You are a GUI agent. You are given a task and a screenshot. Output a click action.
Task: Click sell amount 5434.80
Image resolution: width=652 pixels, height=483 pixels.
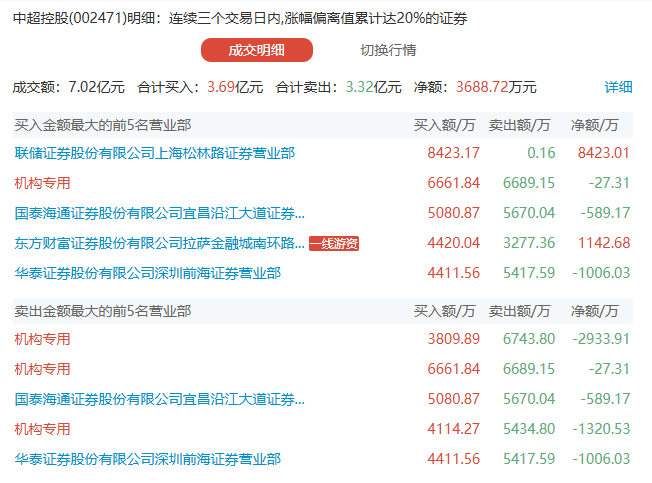529,429
